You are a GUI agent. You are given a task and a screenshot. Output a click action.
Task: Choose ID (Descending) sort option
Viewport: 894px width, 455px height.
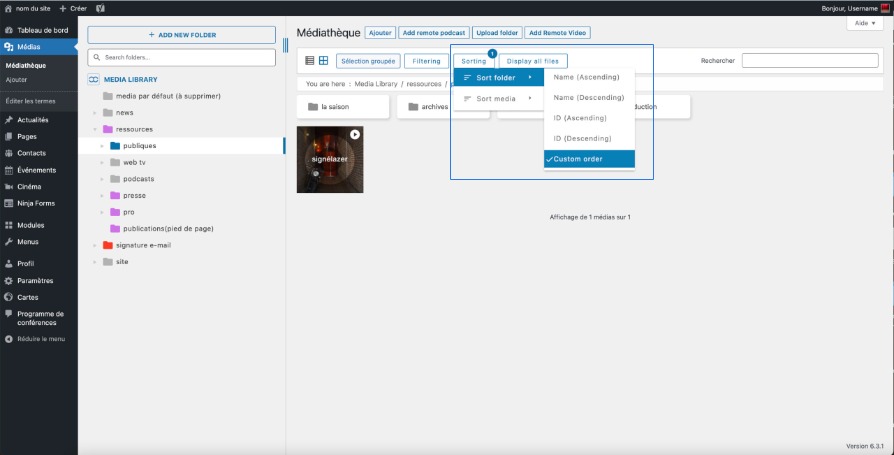tap(589, 138)
